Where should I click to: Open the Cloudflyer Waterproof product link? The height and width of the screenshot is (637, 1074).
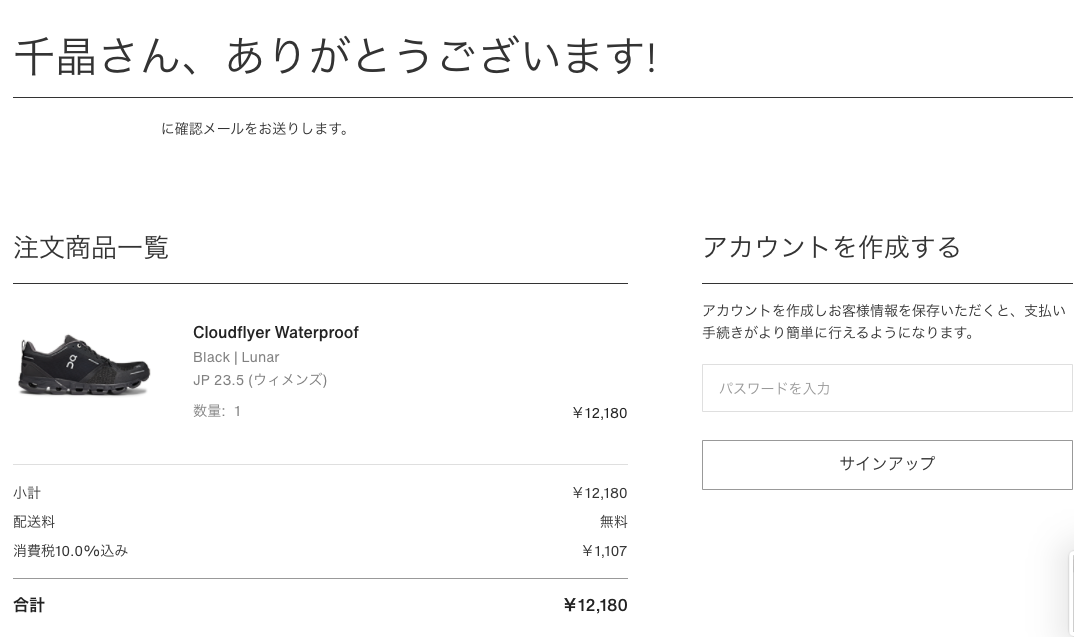[x=276, y=332]
